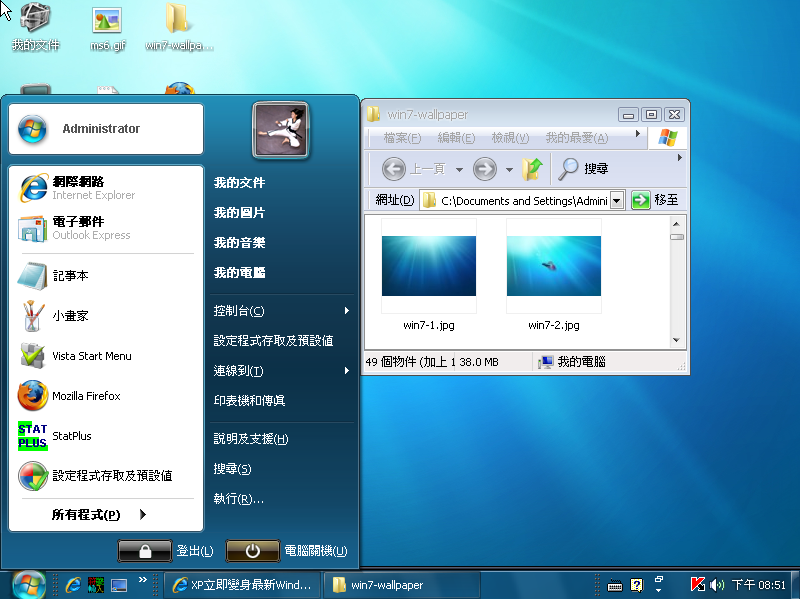Open 檢視(V) menu in explorer window
Viewport: 800px width, 599px height.
tap(510, 138)
